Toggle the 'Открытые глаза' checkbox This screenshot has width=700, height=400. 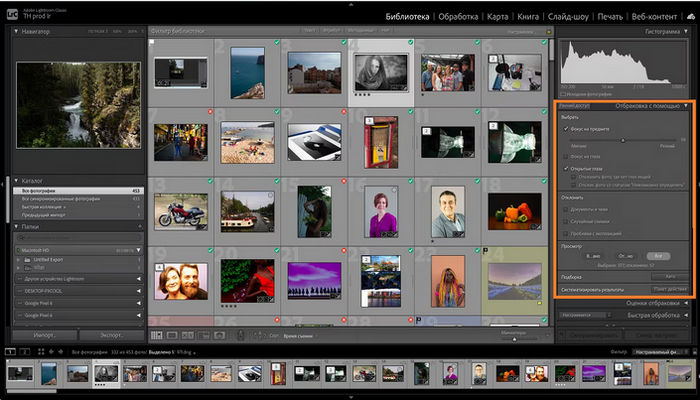pos(566,169)
